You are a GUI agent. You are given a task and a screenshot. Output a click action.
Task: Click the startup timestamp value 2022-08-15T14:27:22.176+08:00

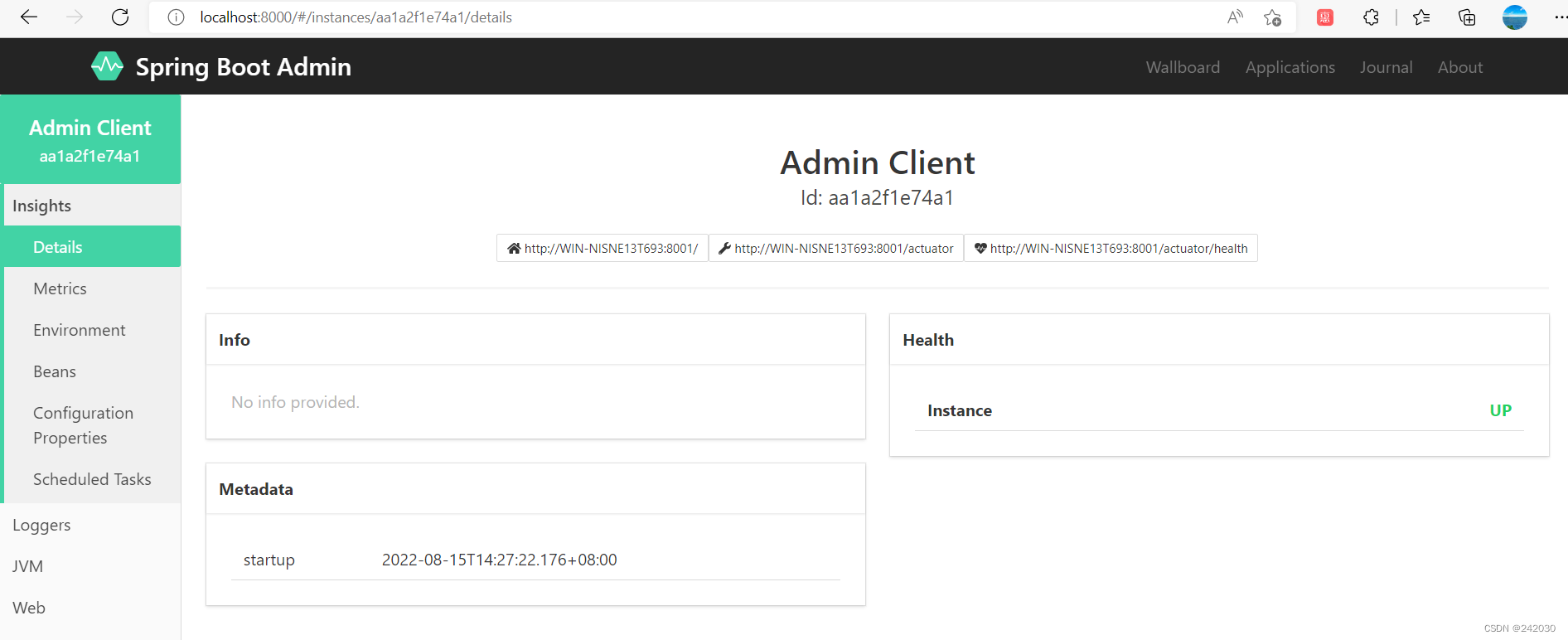tap(499, 560)
